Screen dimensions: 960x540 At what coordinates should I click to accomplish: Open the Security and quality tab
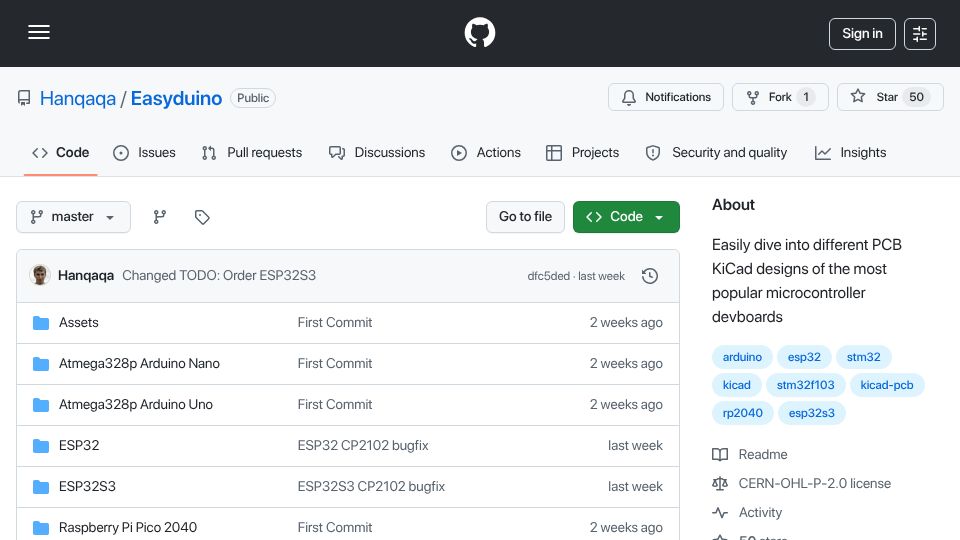point(716,152)
